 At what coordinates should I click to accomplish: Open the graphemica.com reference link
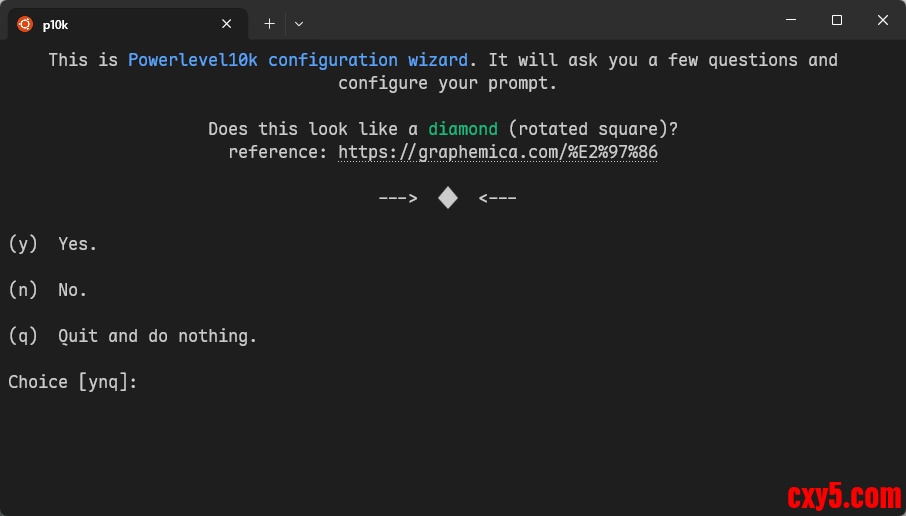click(497, 152)
